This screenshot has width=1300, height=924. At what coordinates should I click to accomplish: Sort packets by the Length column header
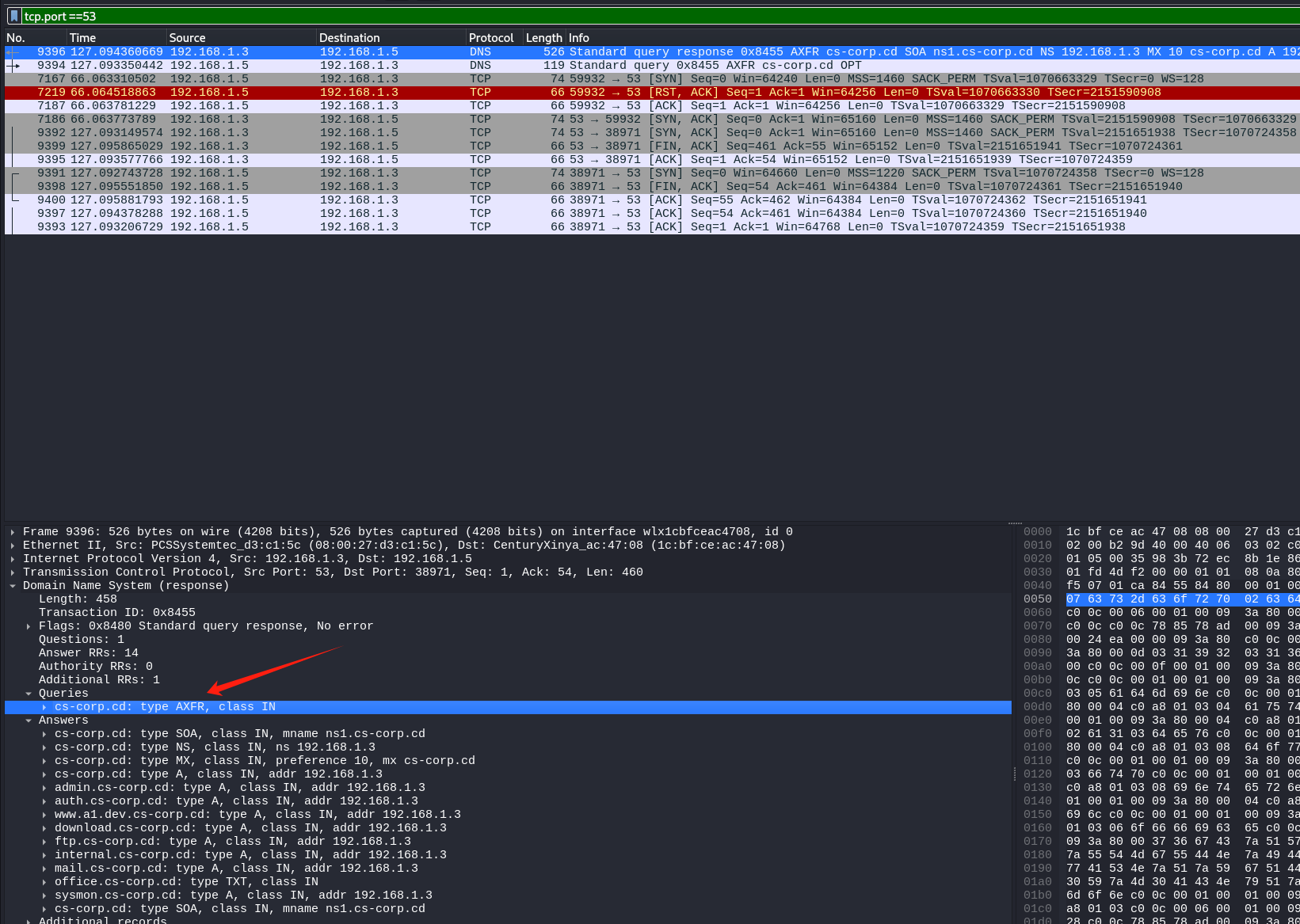click(x=544, y=38)
